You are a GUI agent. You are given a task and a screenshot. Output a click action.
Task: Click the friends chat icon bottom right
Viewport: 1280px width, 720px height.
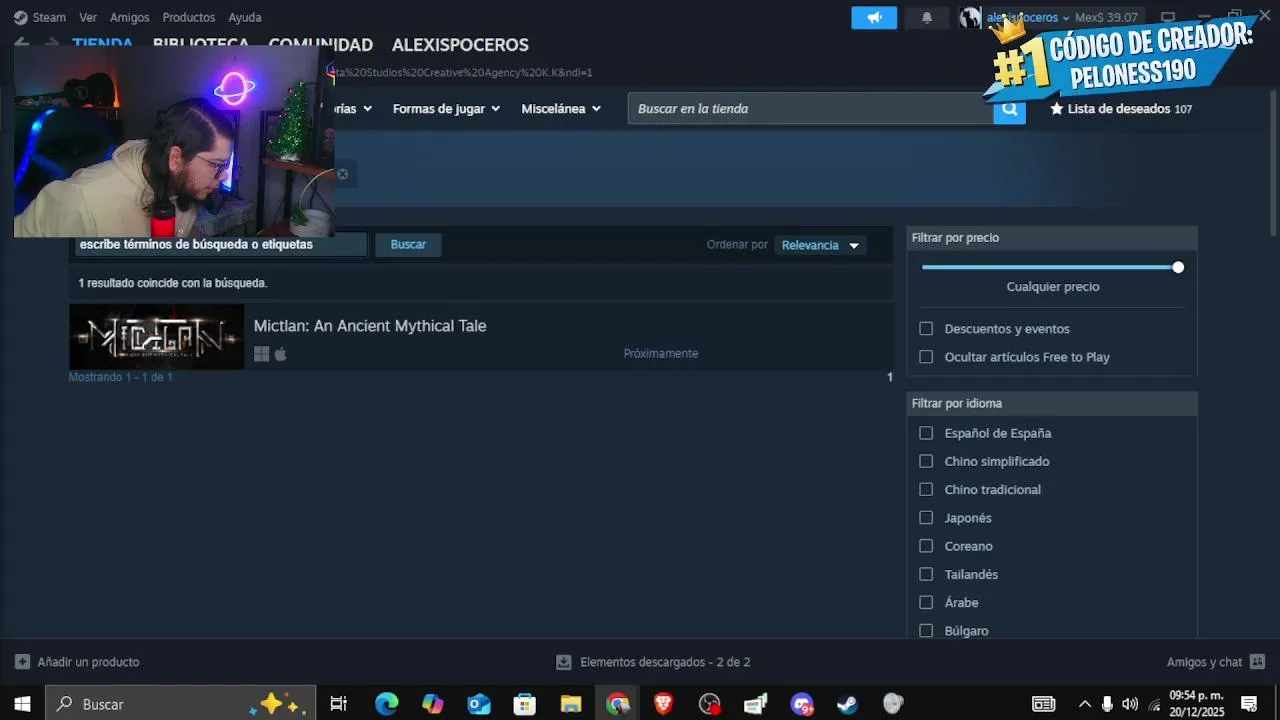tap(1257, 662)
